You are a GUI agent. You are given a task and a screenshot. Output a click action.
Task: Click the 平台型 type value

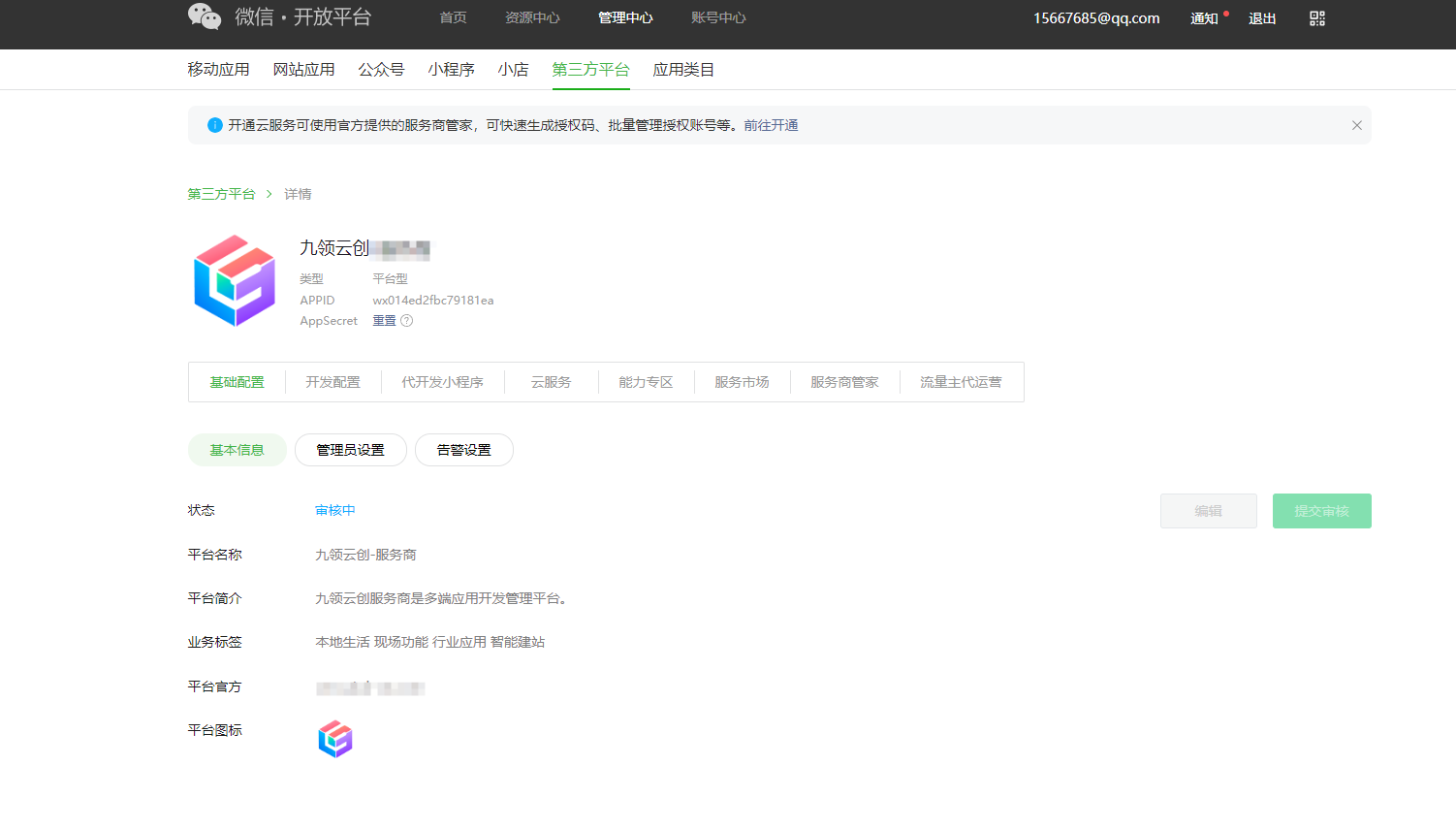tap(391, 279)
